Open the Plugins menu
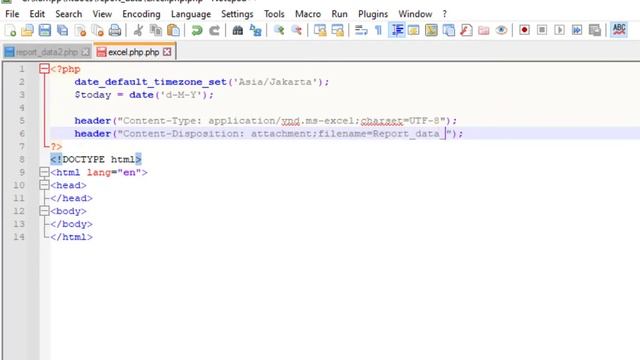 (x=373, y=14)
